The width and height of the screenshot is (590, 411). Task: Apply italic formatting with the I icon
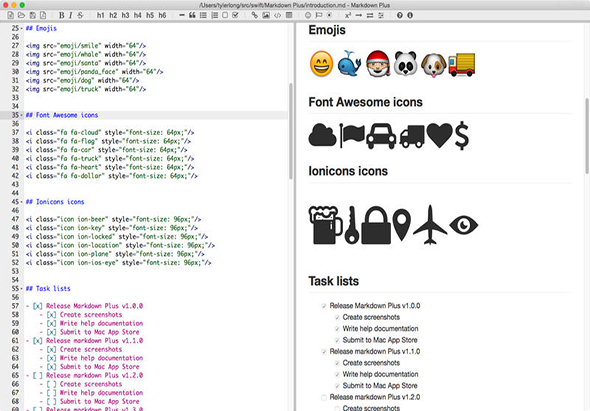70,15
